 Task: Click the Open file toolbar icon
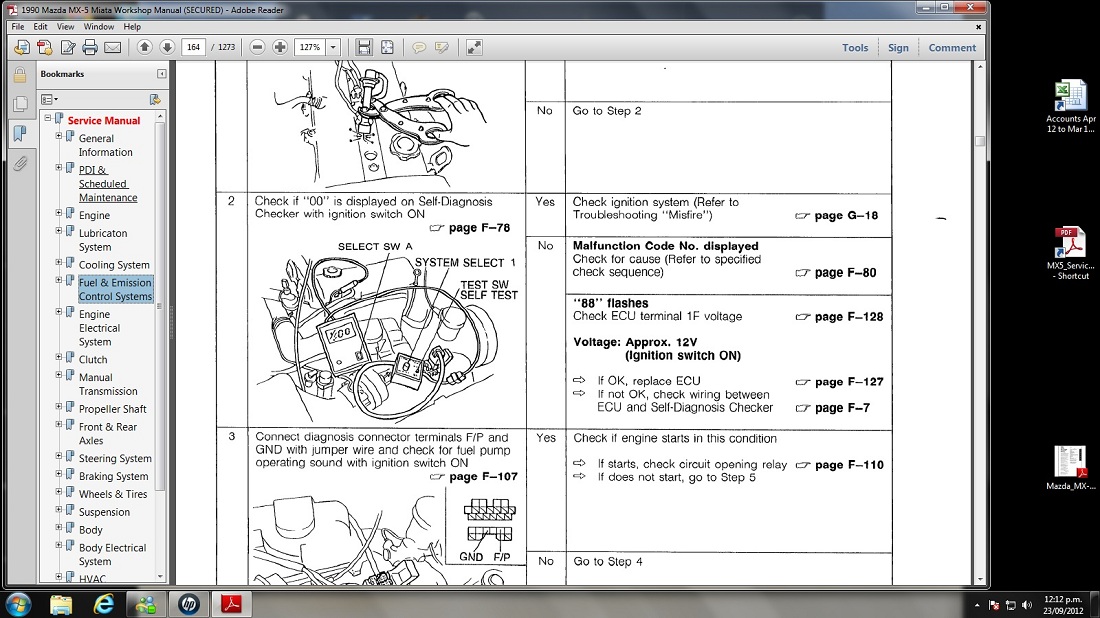[x=22, y=47]
